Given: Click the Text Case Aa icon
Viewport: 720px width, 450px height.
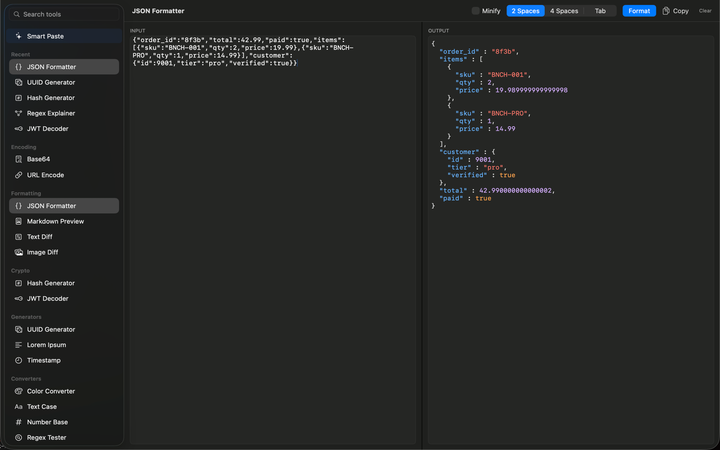Looking at the screenshot, I should [18, 407].
